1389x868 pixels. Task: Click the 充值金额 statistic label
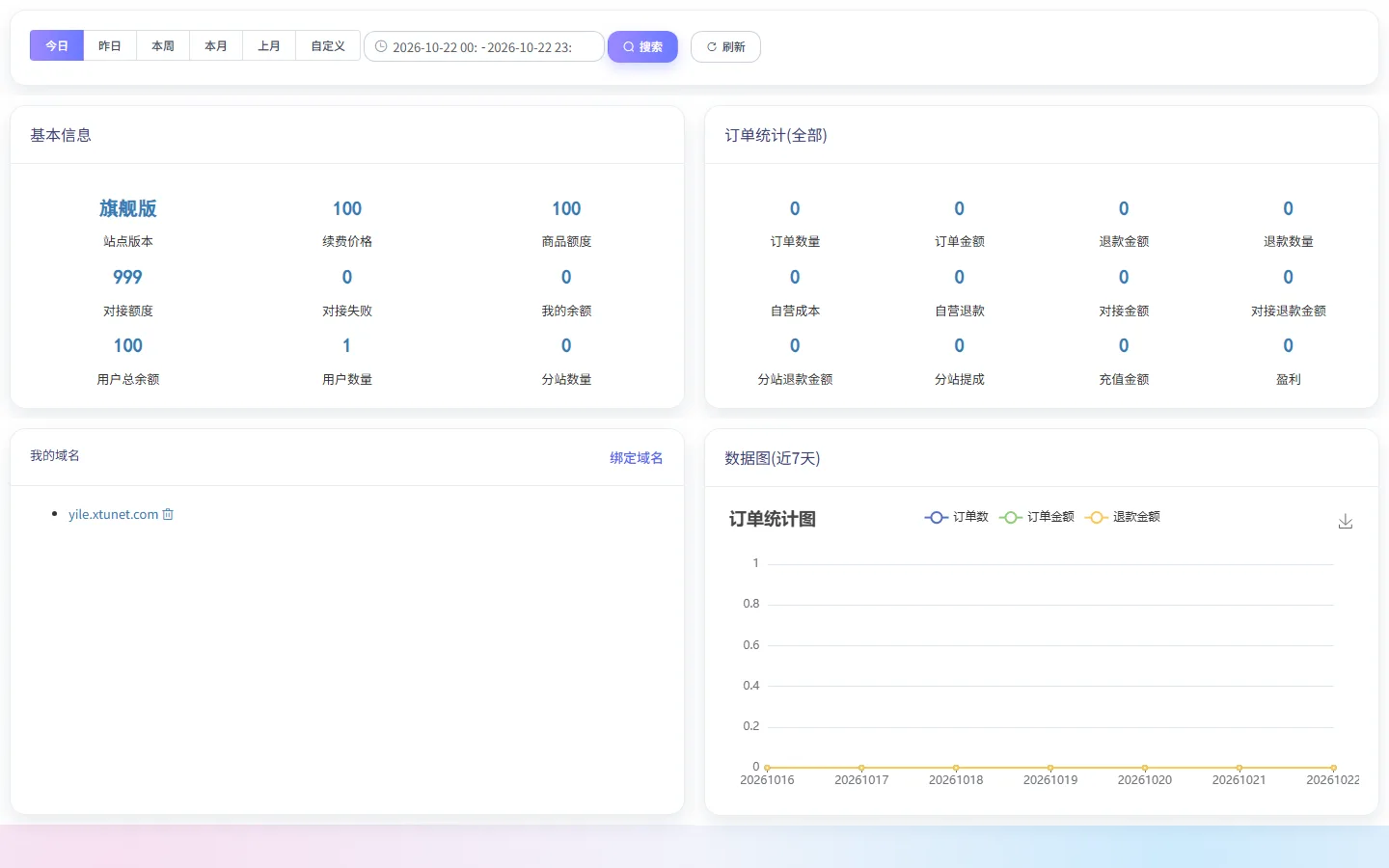(x=1124, y=379)
